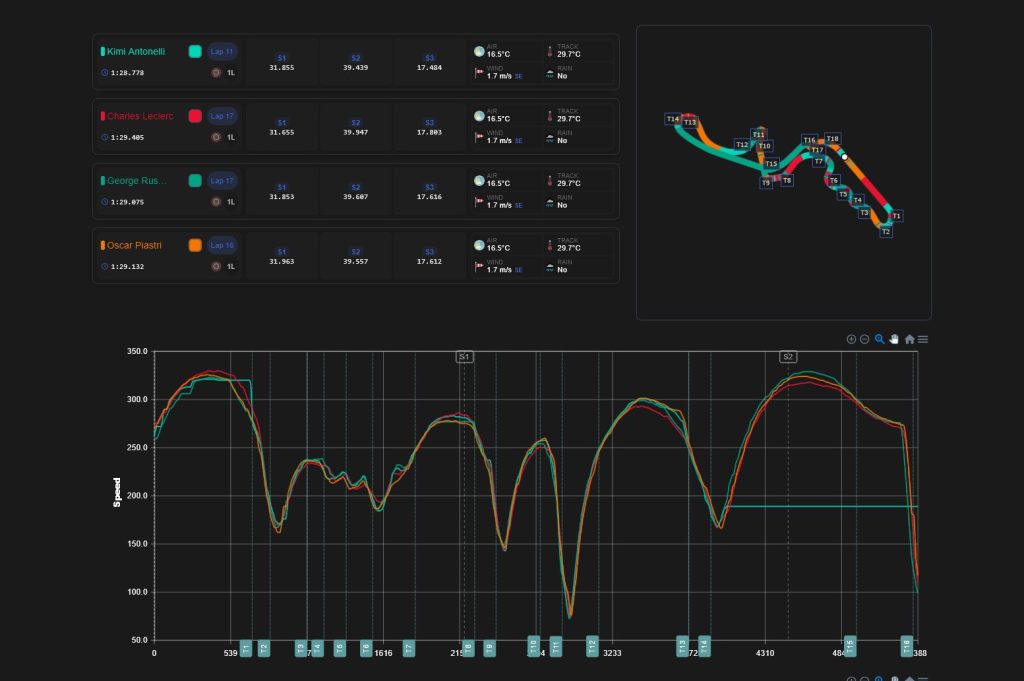This screenshot has width=1024, height=681.
Task: Click Charles Leclerc's driver name
Action: (140, 116)
